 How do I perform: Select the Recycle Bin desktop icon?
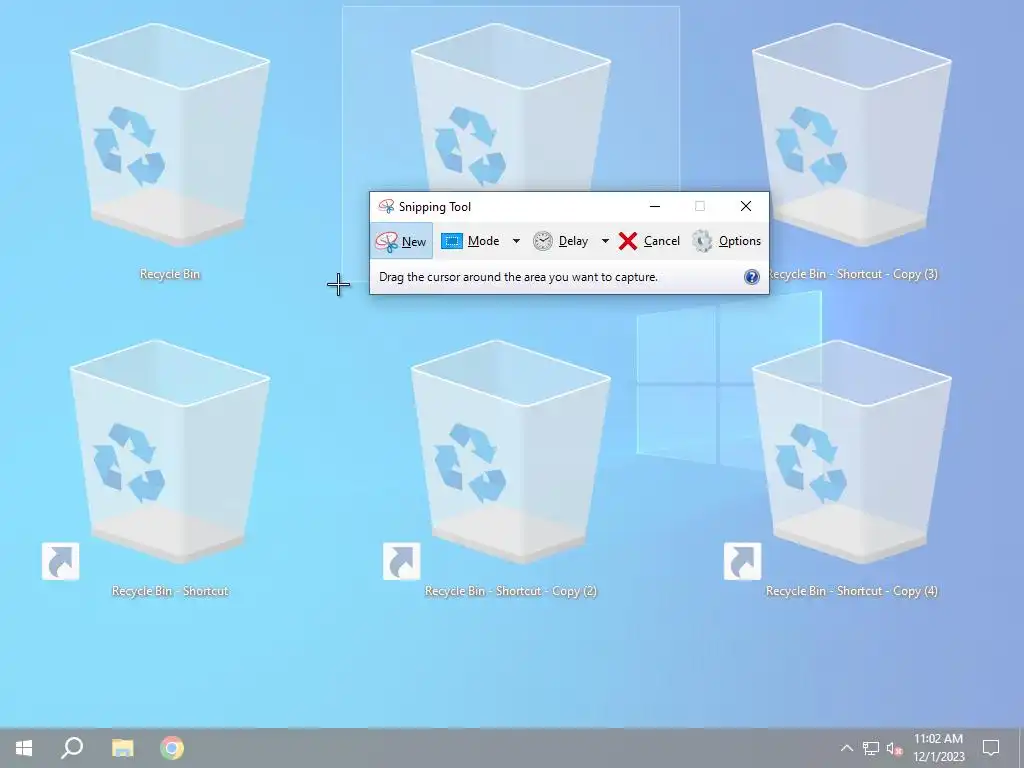(170, 135)
